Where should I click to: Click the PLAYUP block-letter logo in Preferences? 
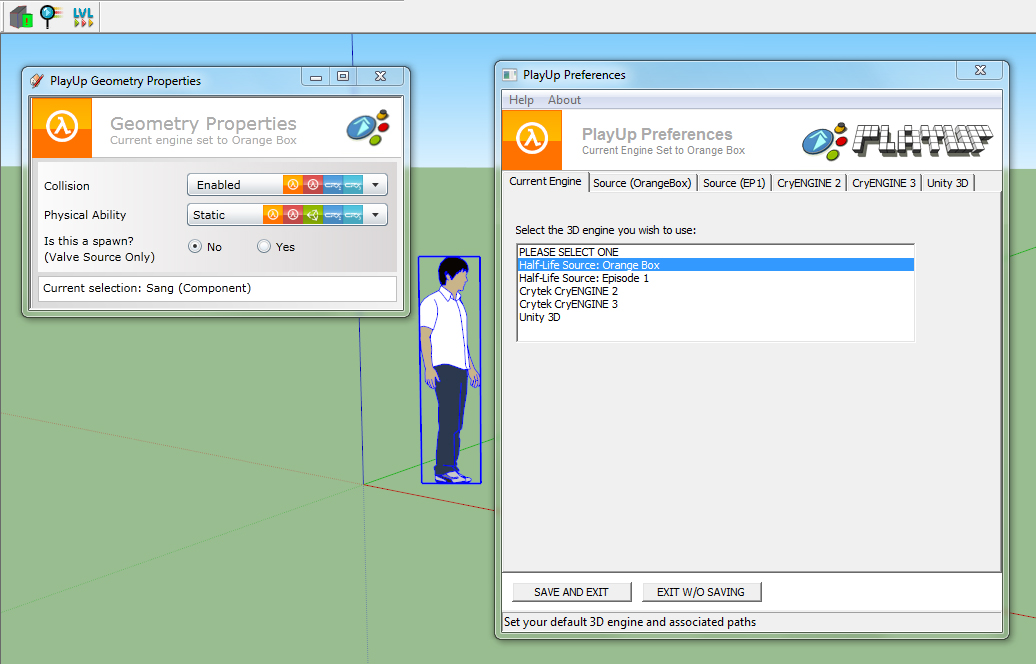pyautogui.click(x=922, y=140)
